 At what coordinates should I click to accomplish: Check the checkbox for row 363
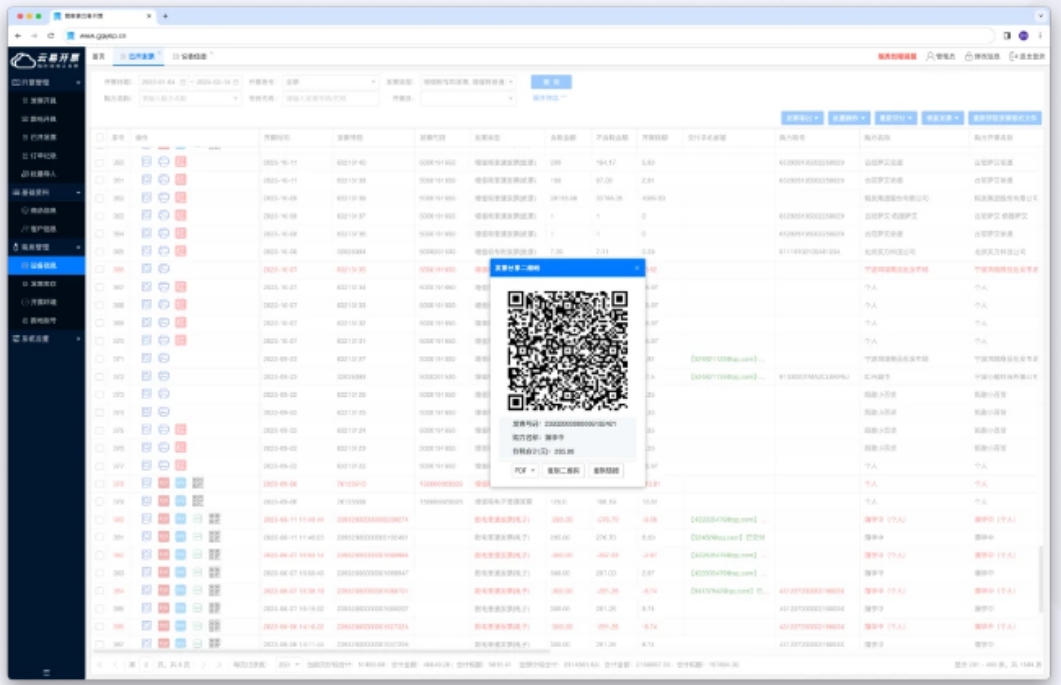(99, 216)
